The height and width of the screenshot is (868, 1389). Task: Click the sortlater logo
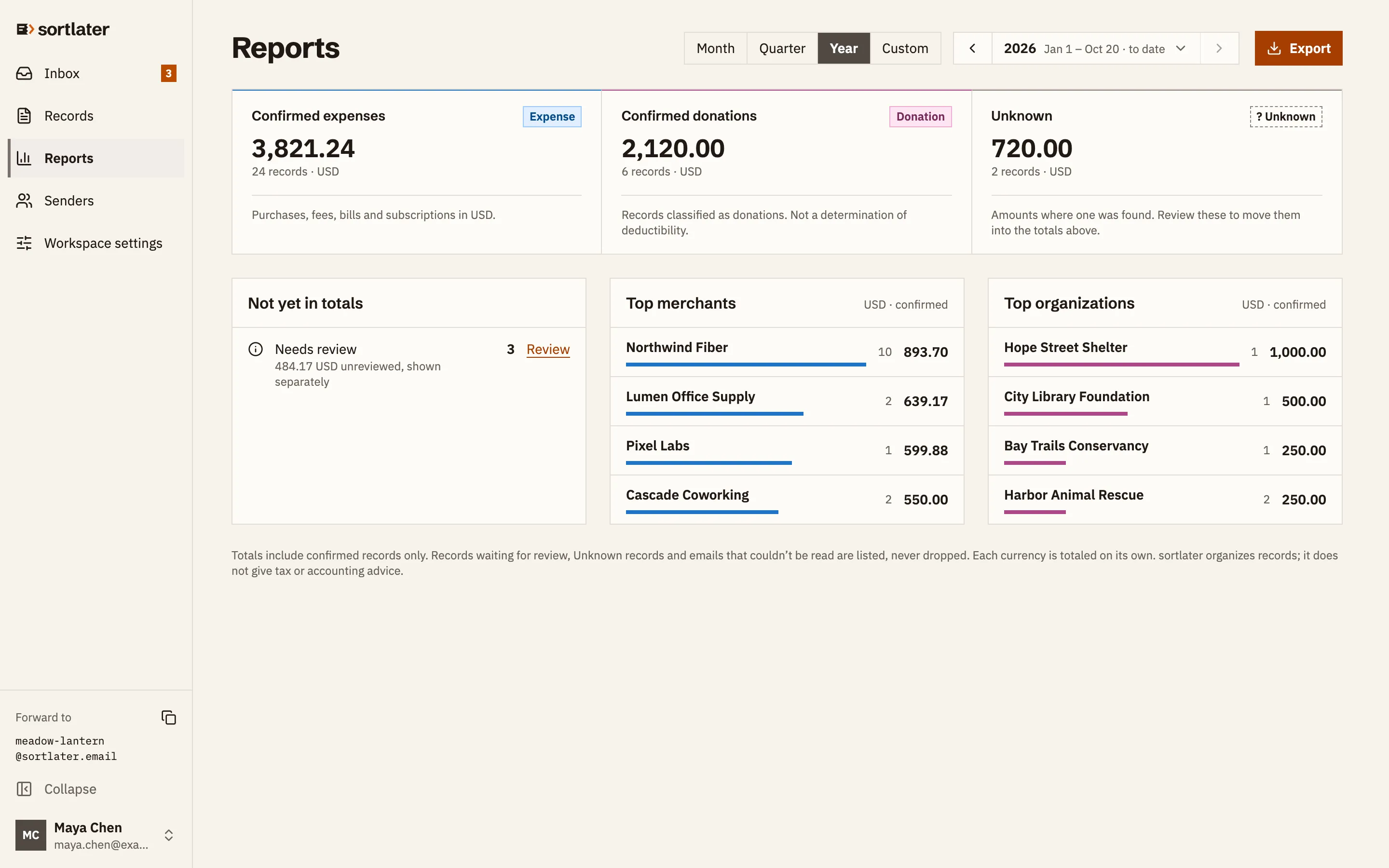coord(63,29)
